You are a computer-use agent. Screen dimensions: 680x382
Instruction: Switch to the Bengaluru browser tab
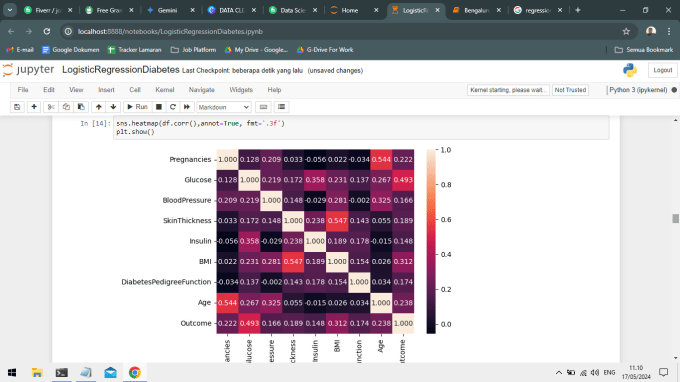476,10
